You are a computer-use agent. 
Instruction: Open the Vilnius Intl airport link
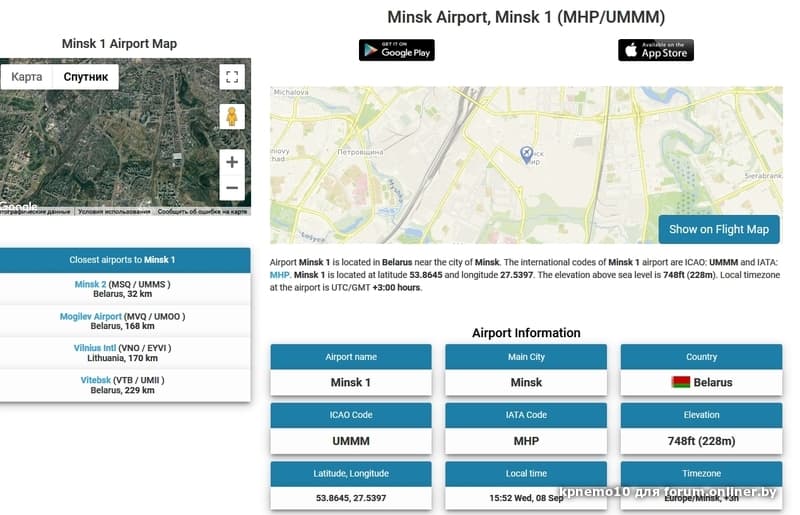click(x=94, y=348)
